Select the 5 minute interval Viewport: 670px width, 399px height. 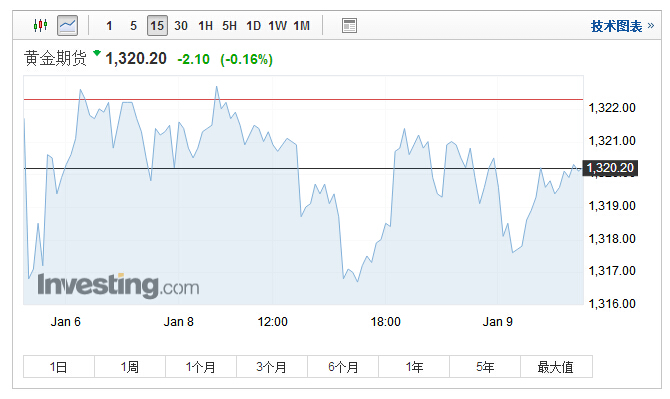(x=133, y=26)
